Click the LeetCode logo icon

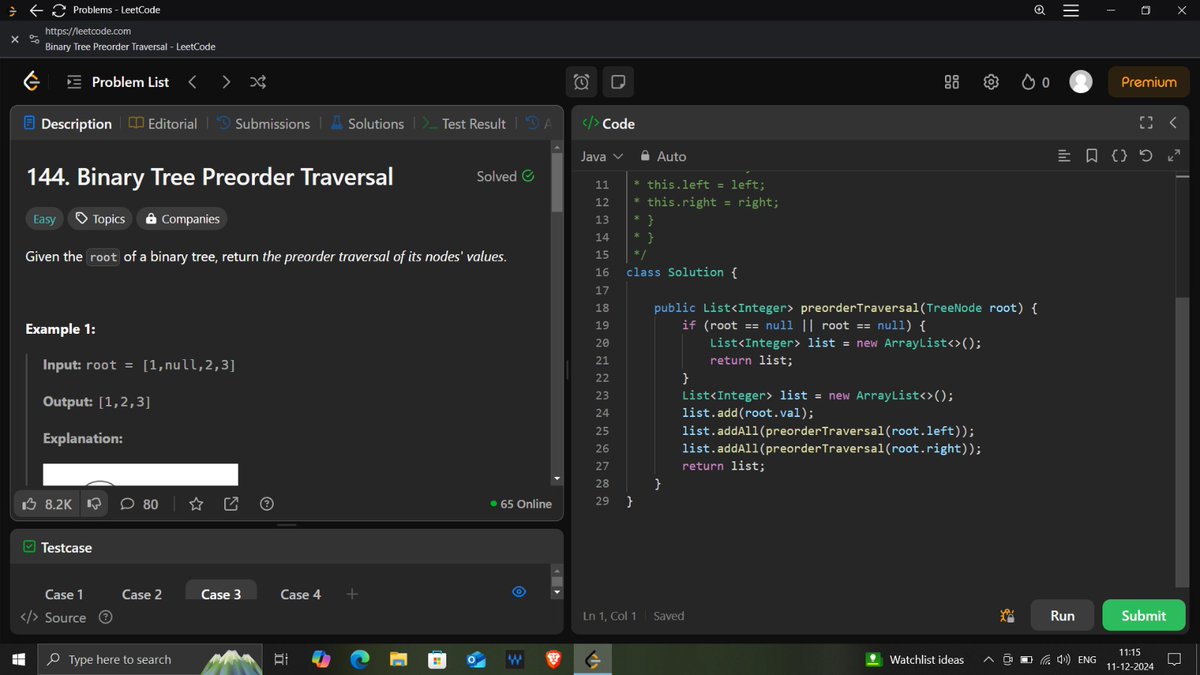[32, 82]
